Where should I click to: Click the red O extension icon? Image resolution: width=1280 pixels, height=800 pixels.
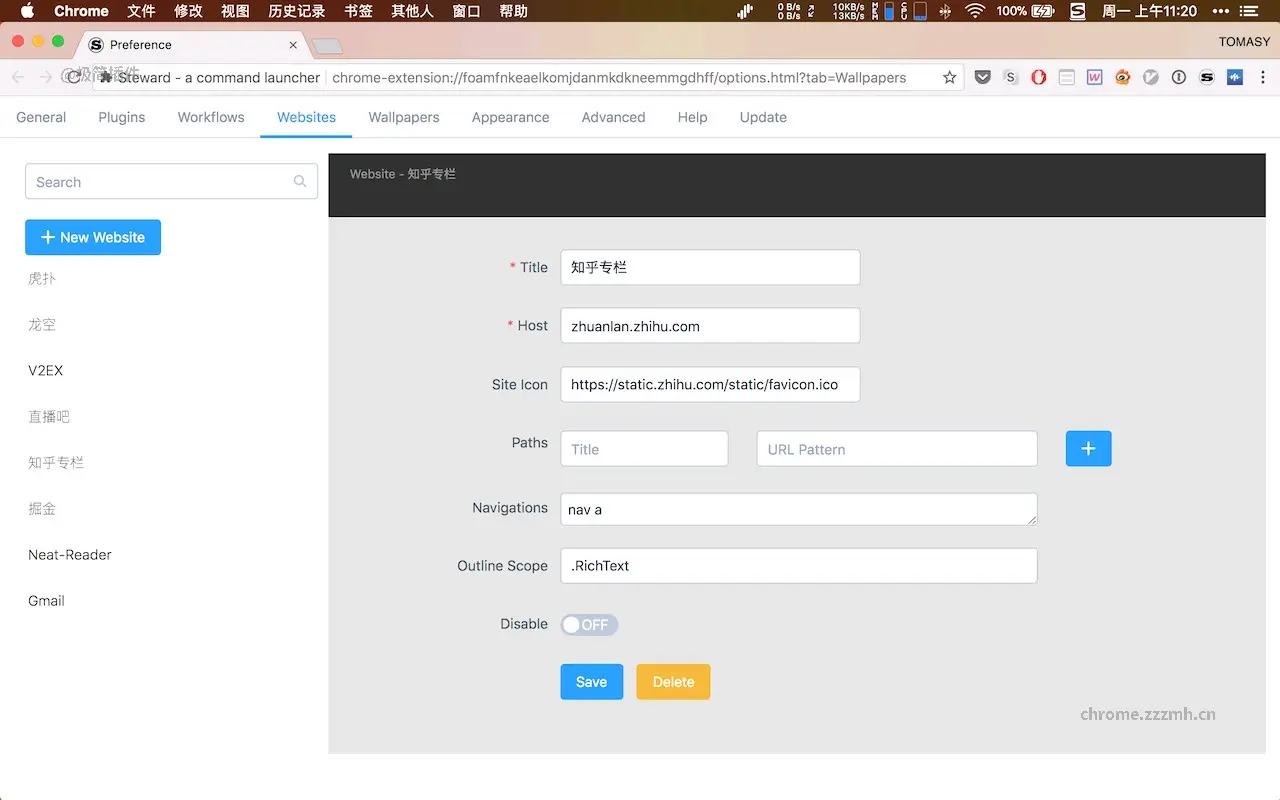coord(1038,76)
